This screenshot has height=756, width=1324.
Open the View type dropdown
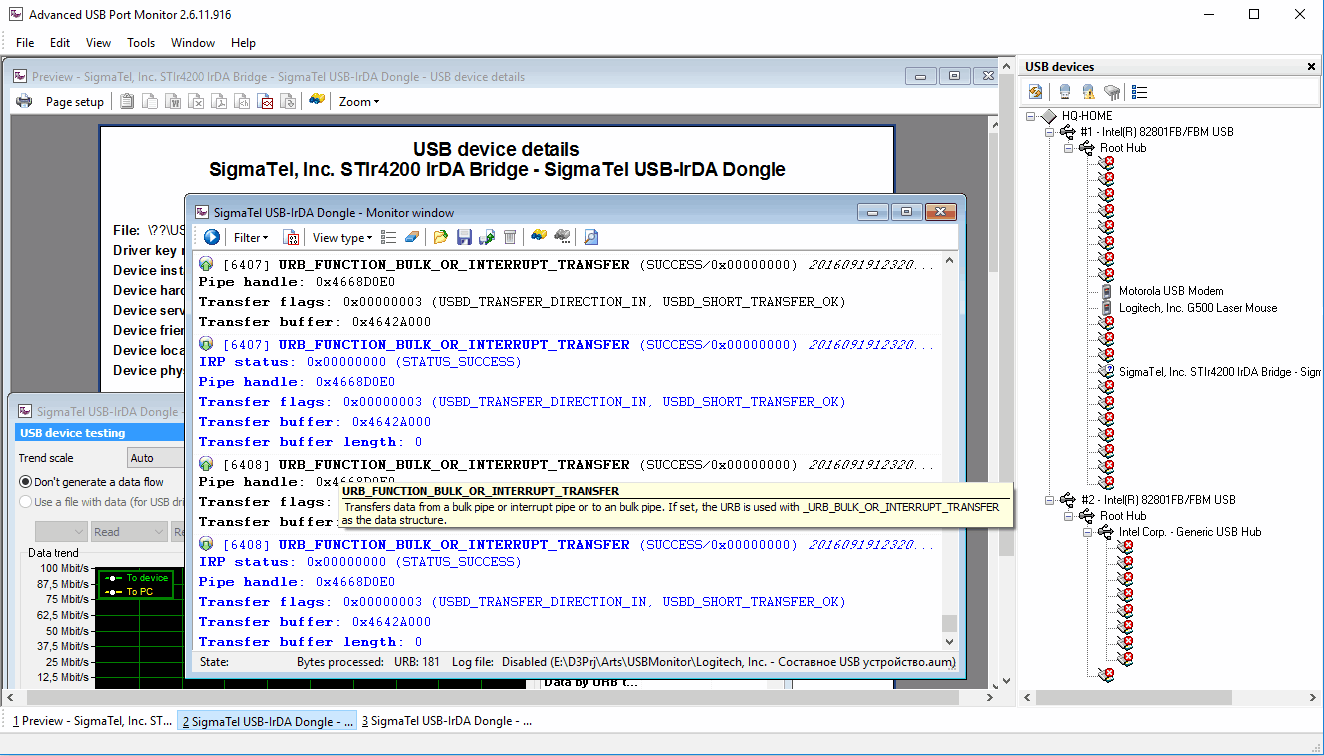tap(341, 238)
